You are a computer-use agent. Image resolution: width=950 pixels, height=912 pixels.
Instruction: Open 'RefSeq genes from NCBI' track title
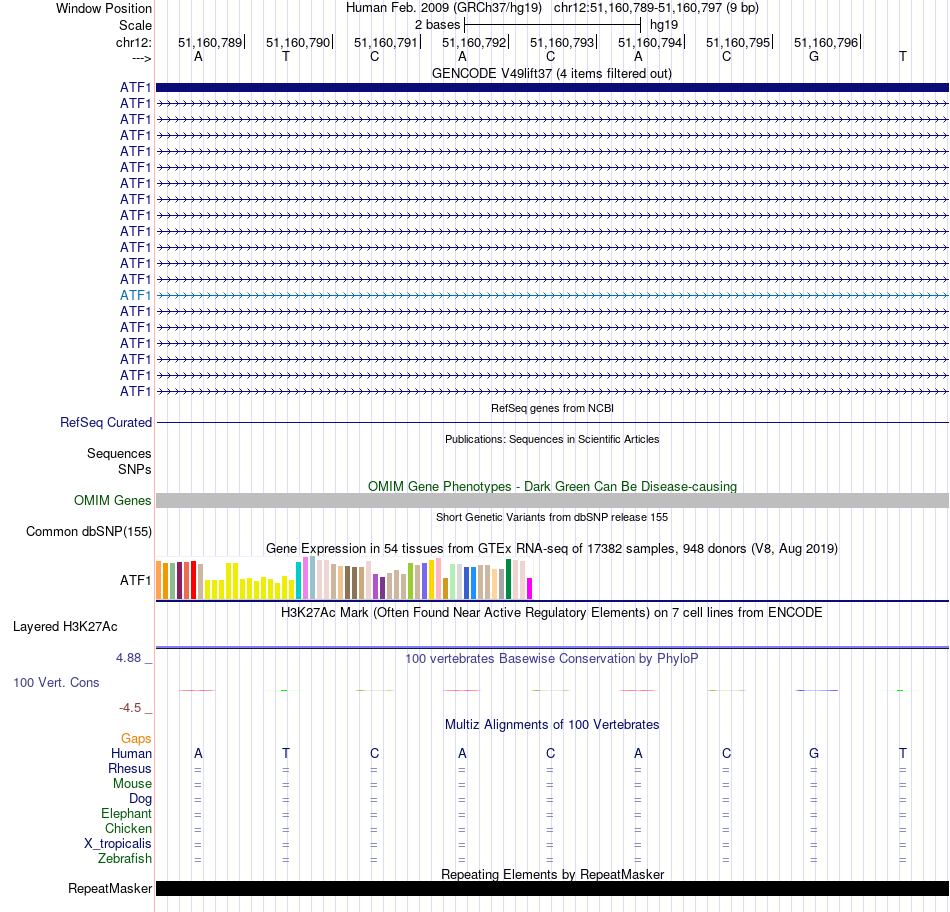click(552, 408)
